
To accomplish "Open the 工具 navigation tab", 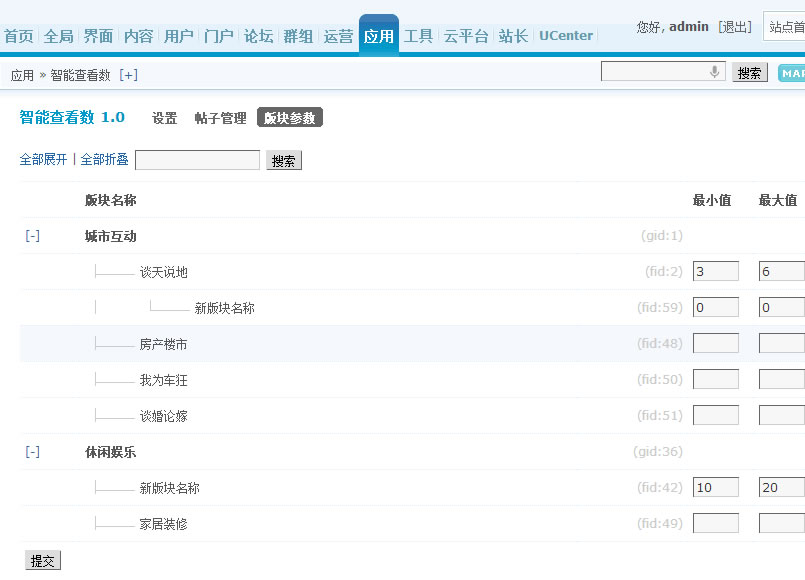I will [418, 36].
